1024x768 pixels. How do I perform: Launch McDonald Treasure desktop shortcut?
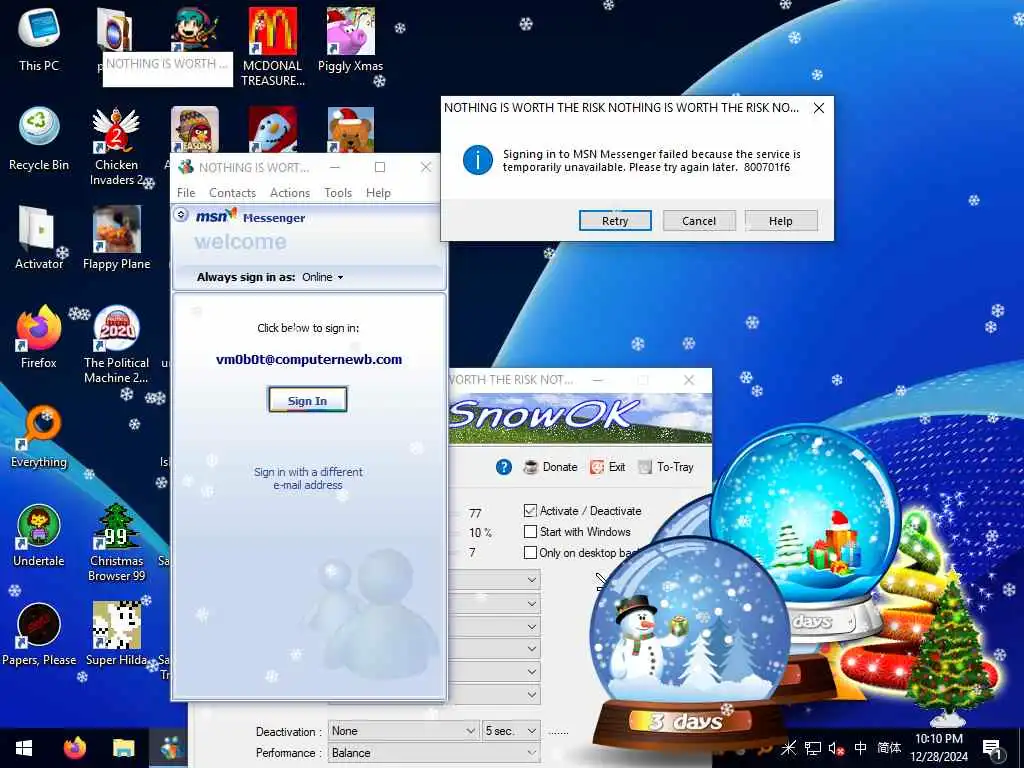point(272,47)
